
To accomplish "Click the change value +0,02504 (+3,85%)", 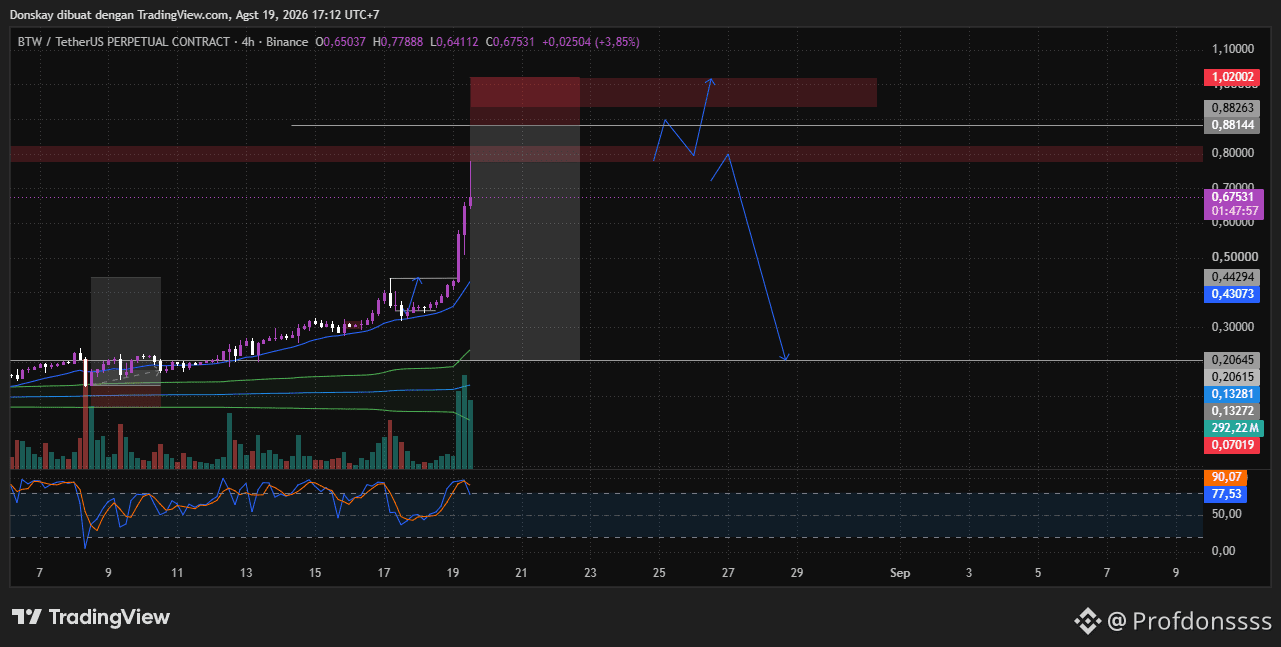I will coord(591,42).
